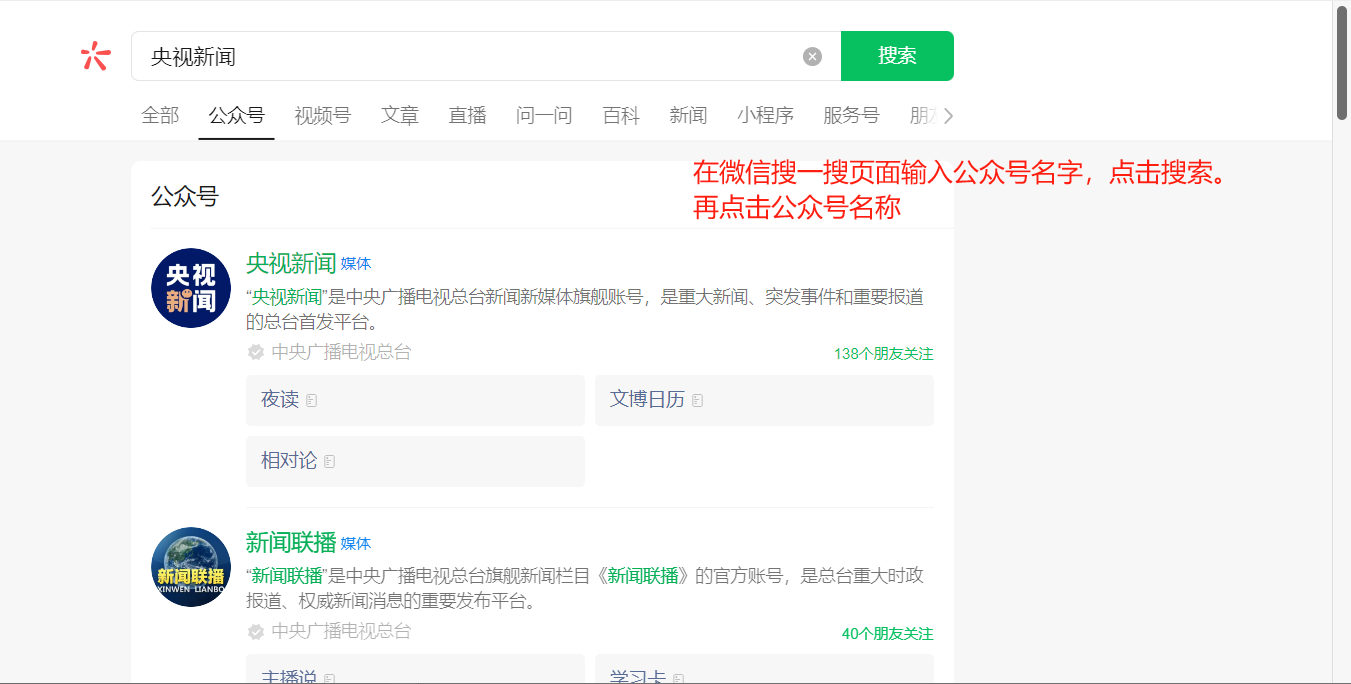This screenshot has height=684, width=1351.
Task: Click the vertical page scrollbar thumb
Action: (1342, 60)
